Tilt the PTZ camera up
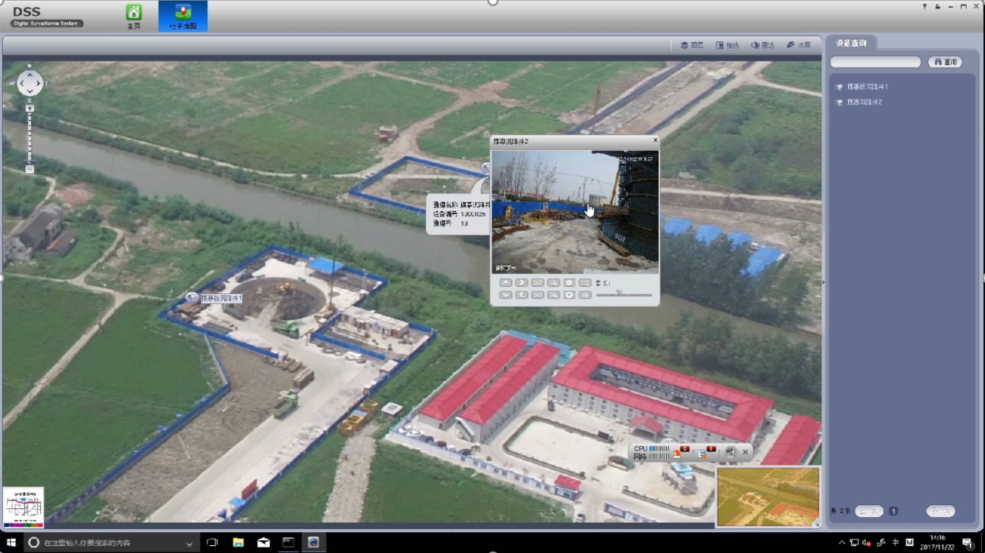 tap(506, 283)
